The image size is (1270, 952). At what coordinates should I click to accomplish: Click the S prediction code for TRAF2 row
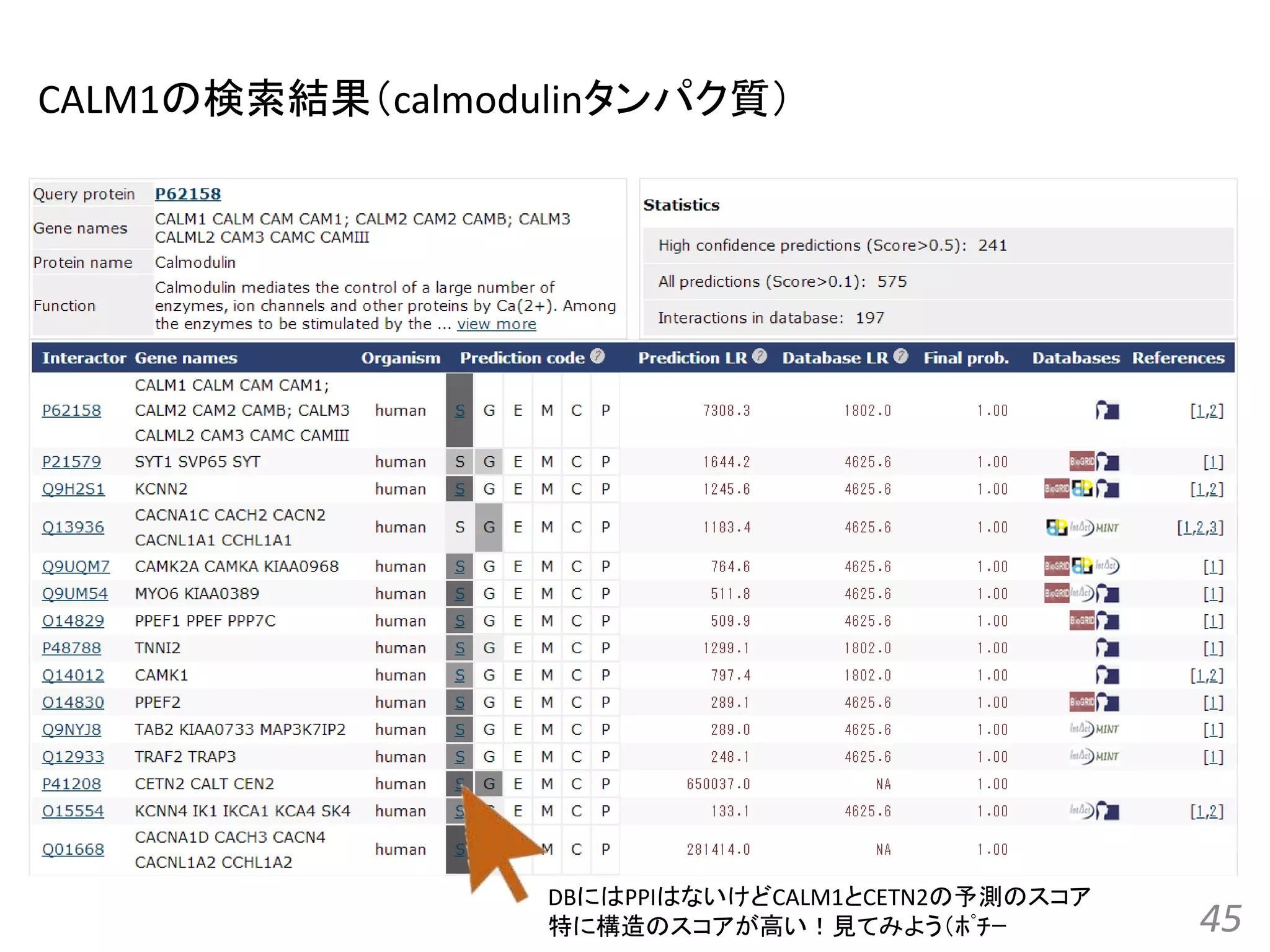(x=460, y=757)
